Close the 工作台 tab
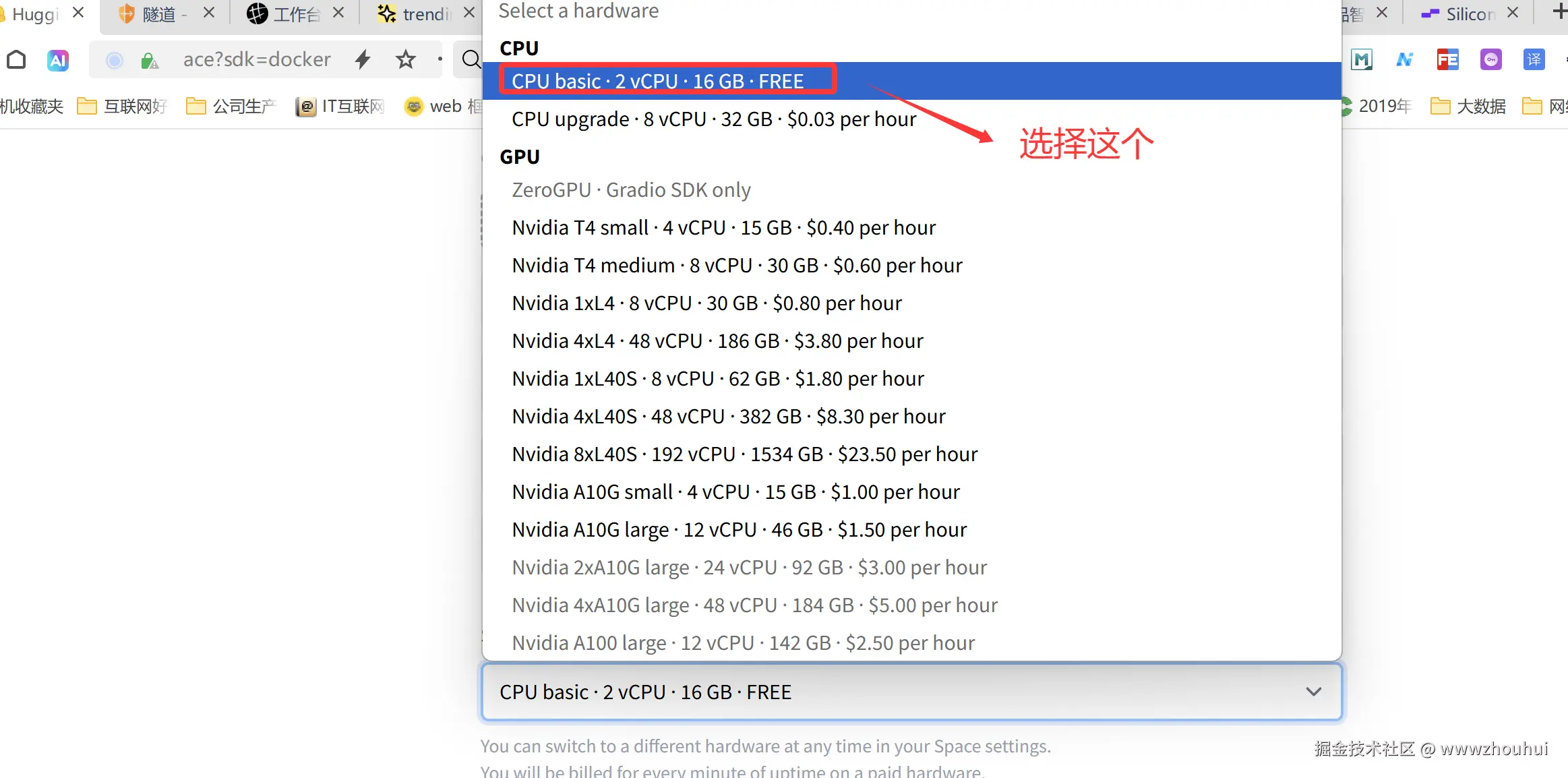The width and height of the screenshot is (1568, 778). (x=338, y=13)
